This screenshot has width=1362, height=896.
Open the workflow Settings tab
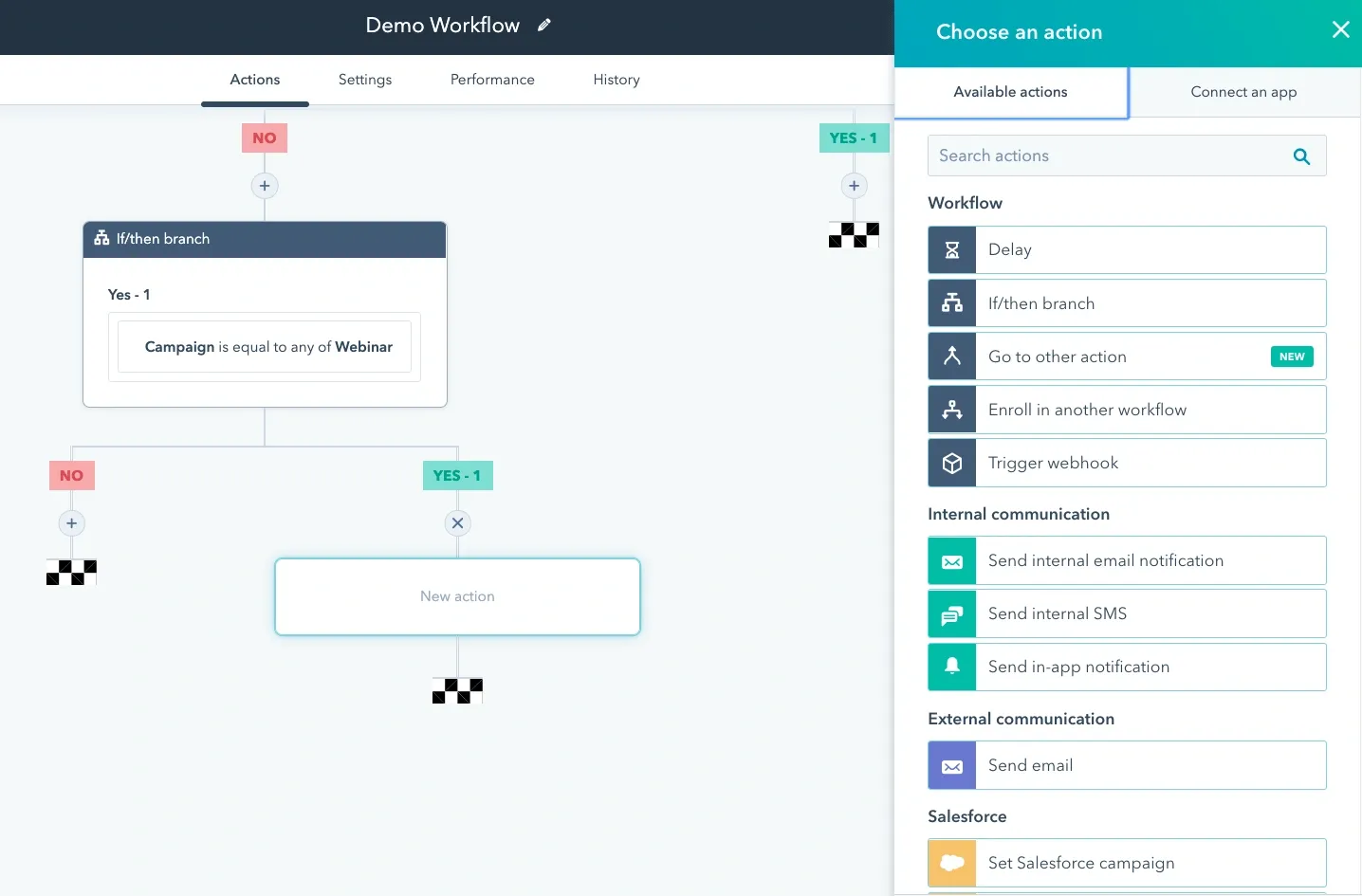pos(365,80)
